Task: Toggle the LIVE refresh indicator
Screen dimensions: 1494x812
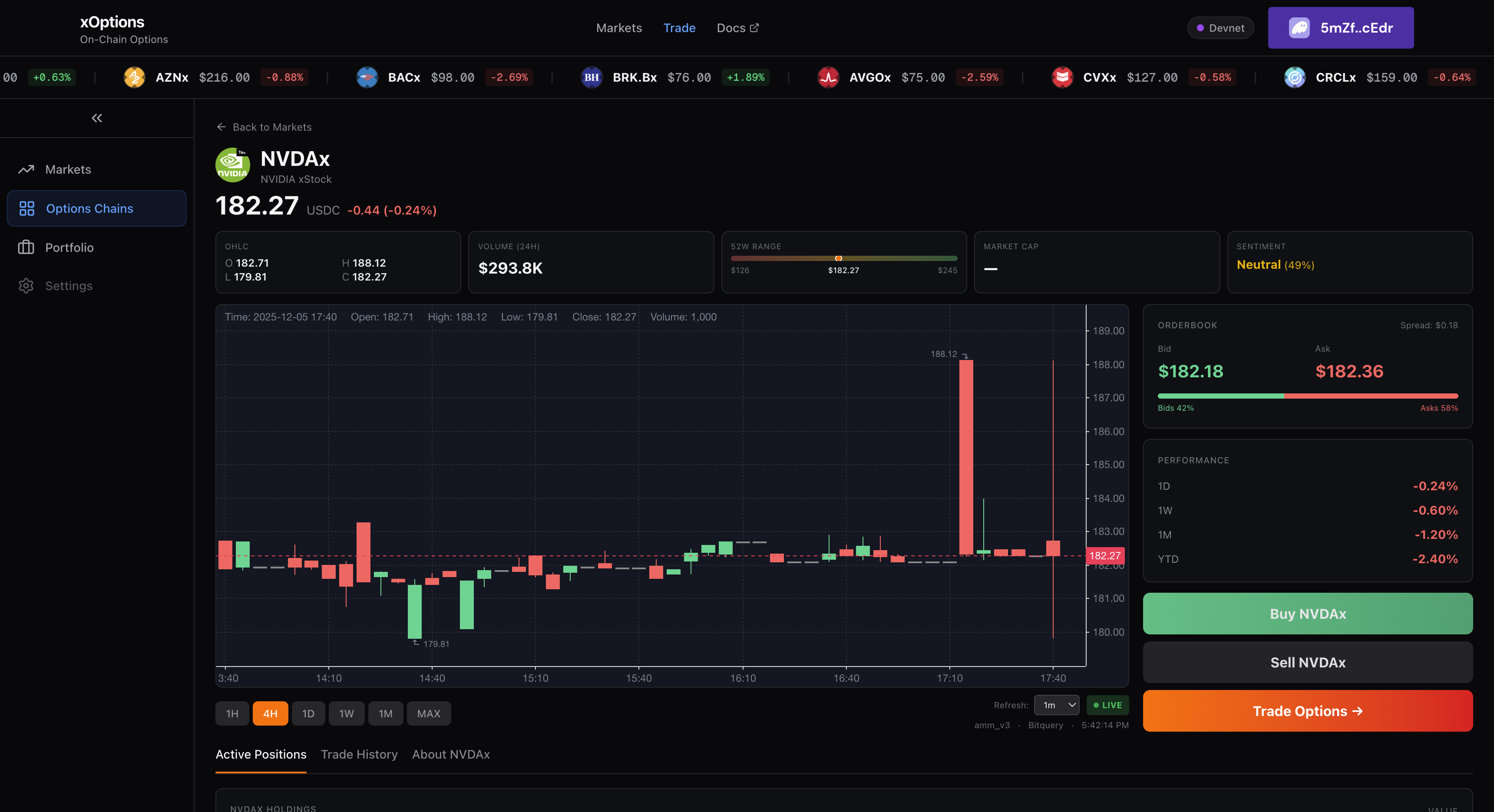Action: [x=1107, y=705]
